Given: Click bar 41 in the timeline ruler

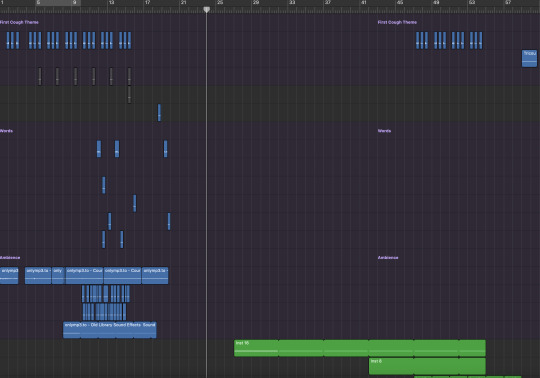Looking at the screenshot, I should (x=364, y=2).
